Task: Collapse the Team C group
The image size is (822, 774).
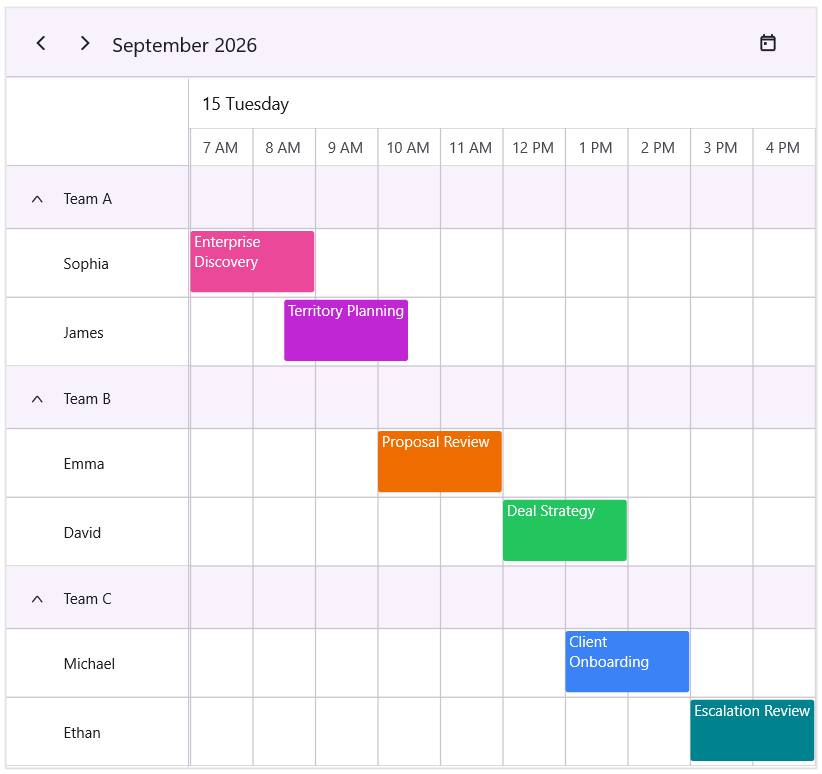Action: [37, 599]
